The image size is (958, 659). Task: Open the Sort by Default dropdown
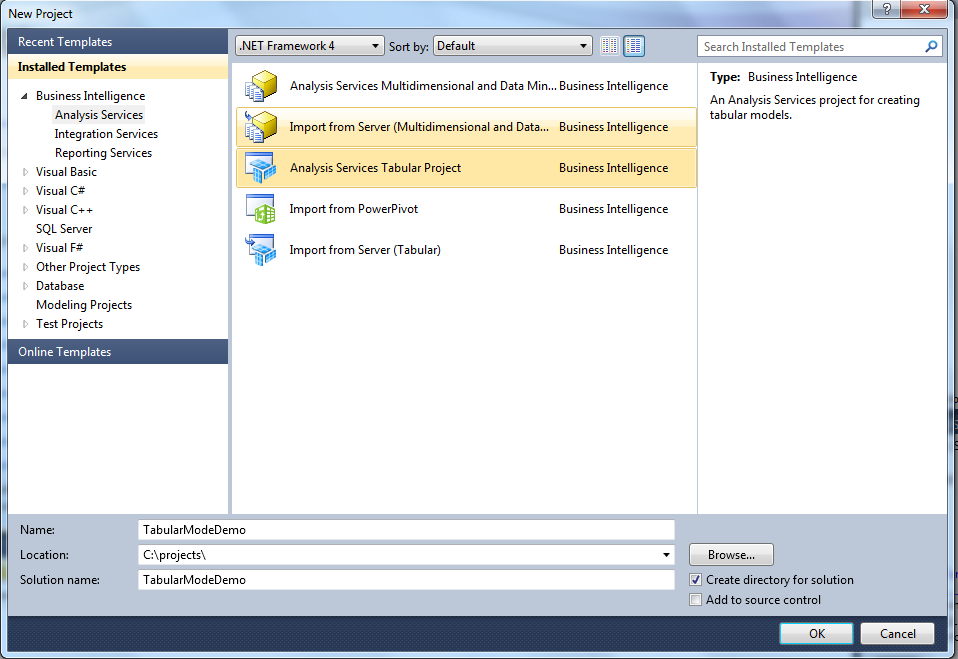[x=513, y=46]
